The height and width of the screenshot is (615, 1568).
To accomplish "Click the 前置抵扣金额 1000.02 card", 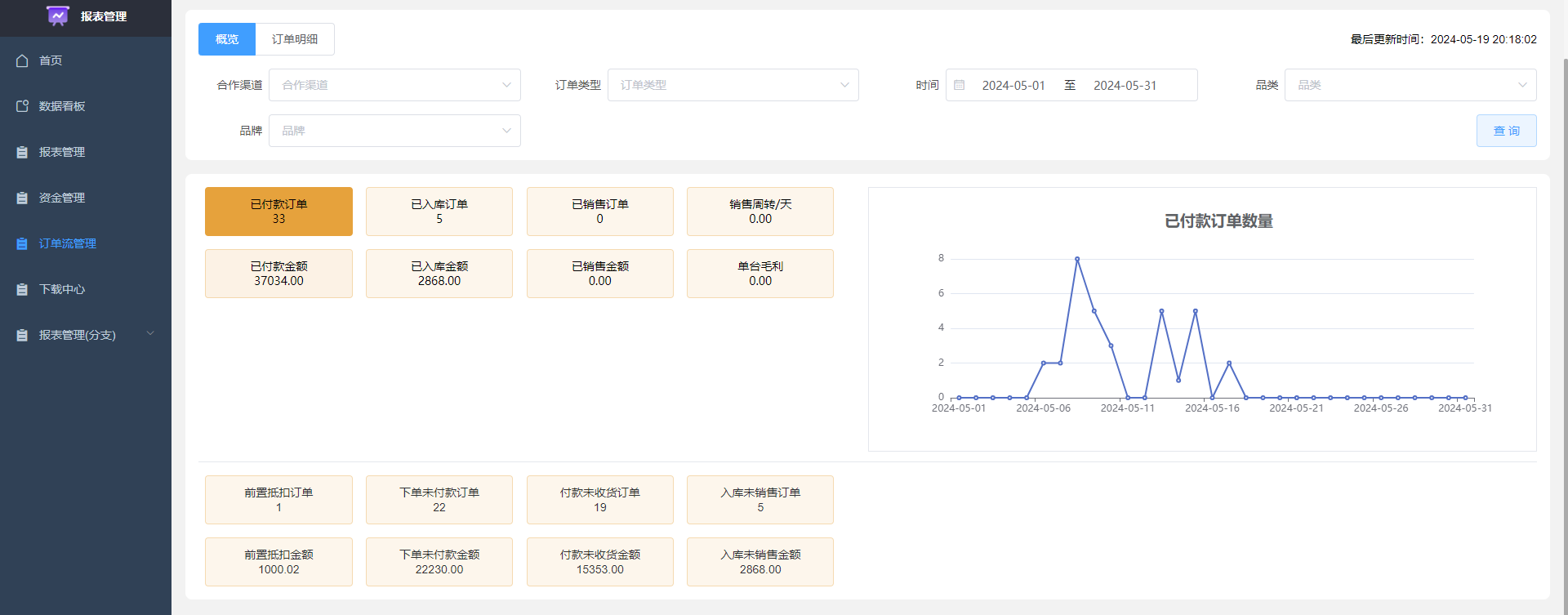I will 278,562.
